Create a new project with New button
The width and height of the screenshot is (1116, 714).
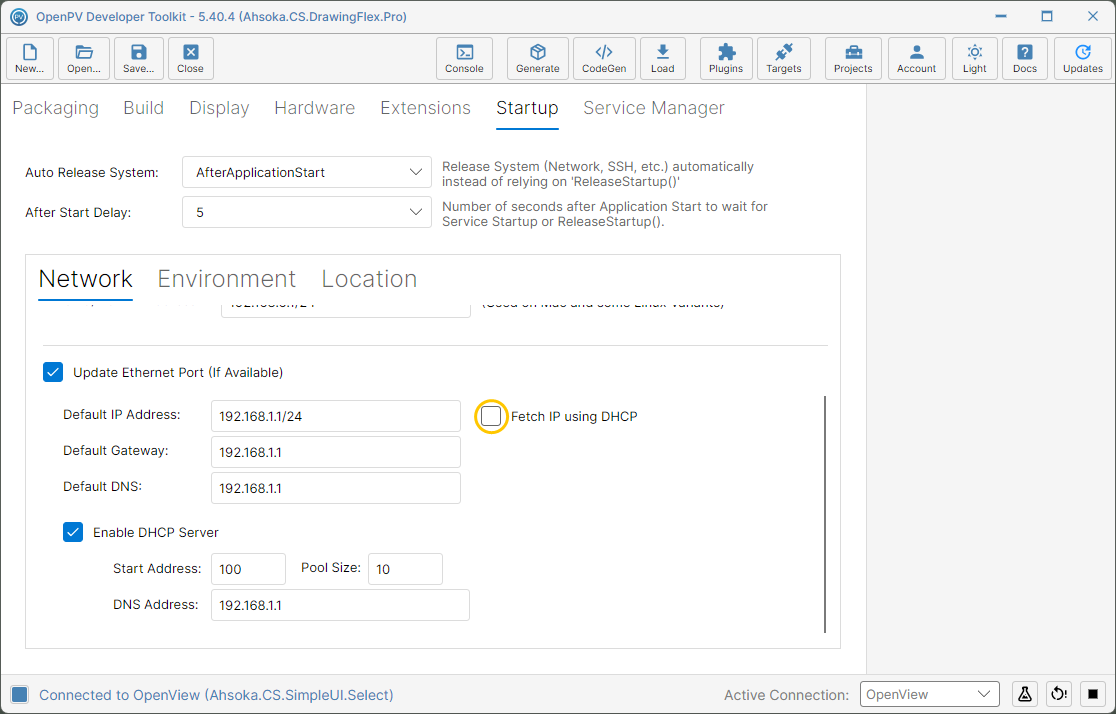coord(29,58)
